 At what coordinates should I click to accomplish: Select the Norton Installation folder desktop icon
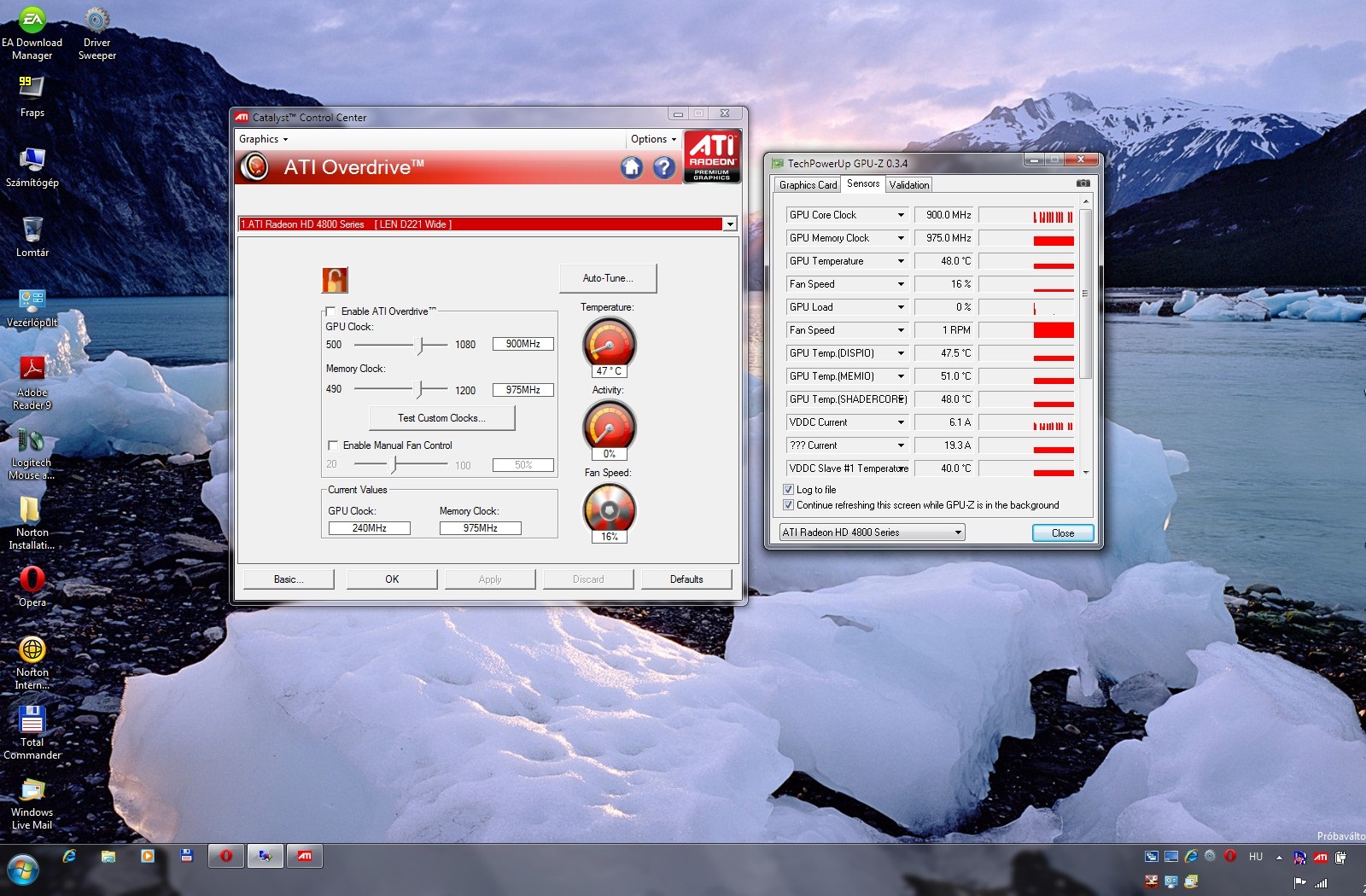point(32,523)
